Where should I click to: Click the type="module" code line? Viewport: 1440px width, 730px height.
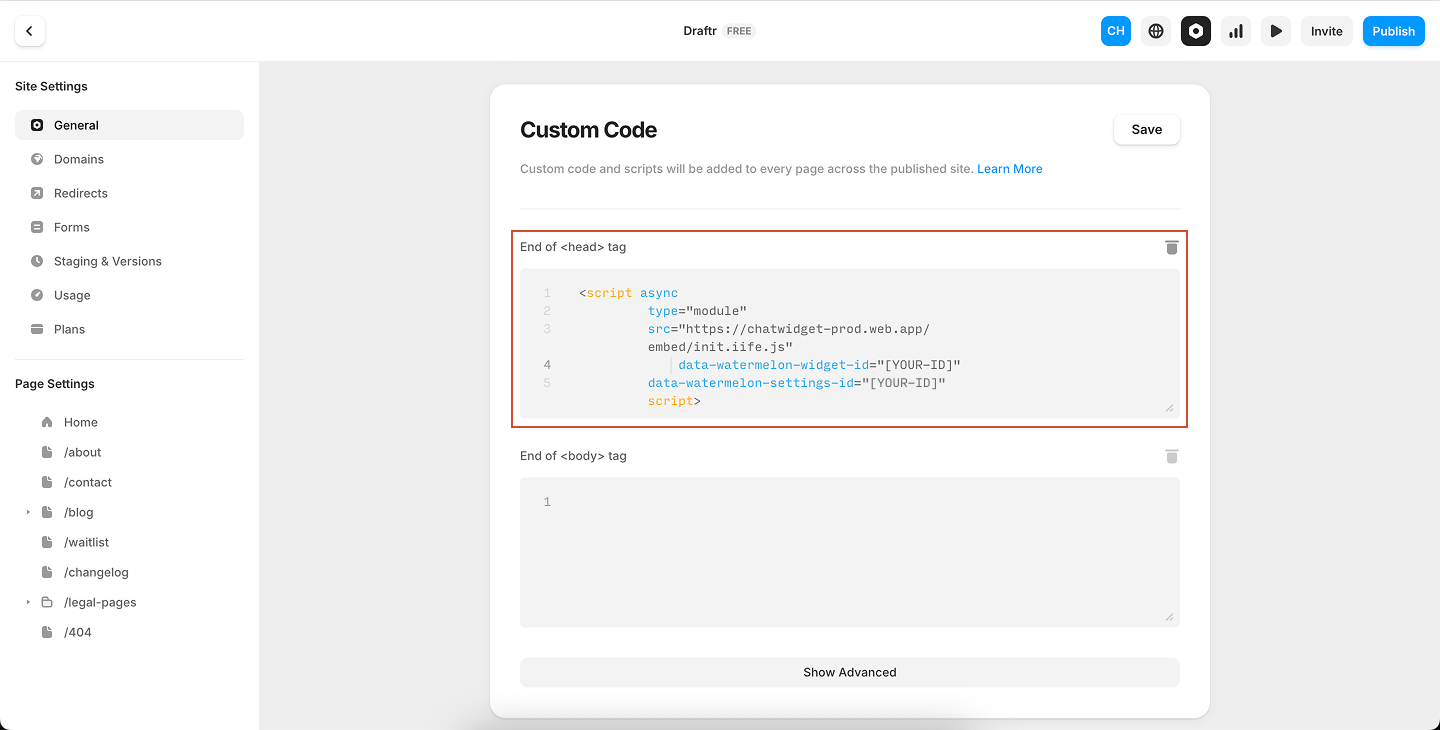697,311
